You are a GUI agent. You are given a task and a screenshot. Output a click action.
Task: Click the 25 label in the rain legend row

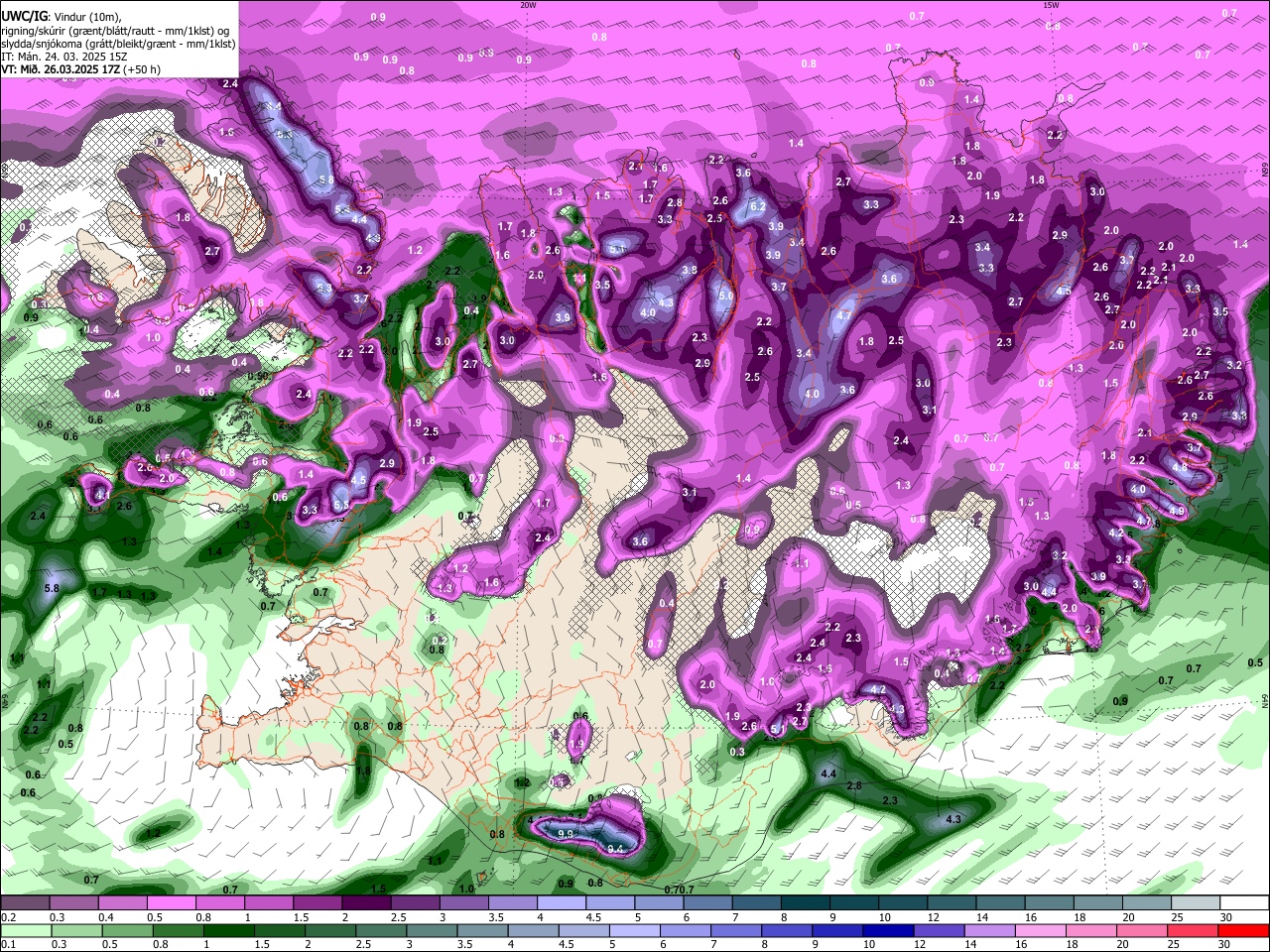(x=1173, y=945)
